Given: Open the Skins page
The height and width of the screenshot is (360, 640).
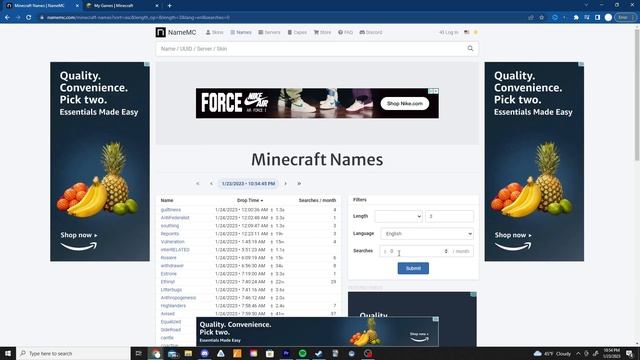Looking at the screenshot, I should (x=215, y=32).
